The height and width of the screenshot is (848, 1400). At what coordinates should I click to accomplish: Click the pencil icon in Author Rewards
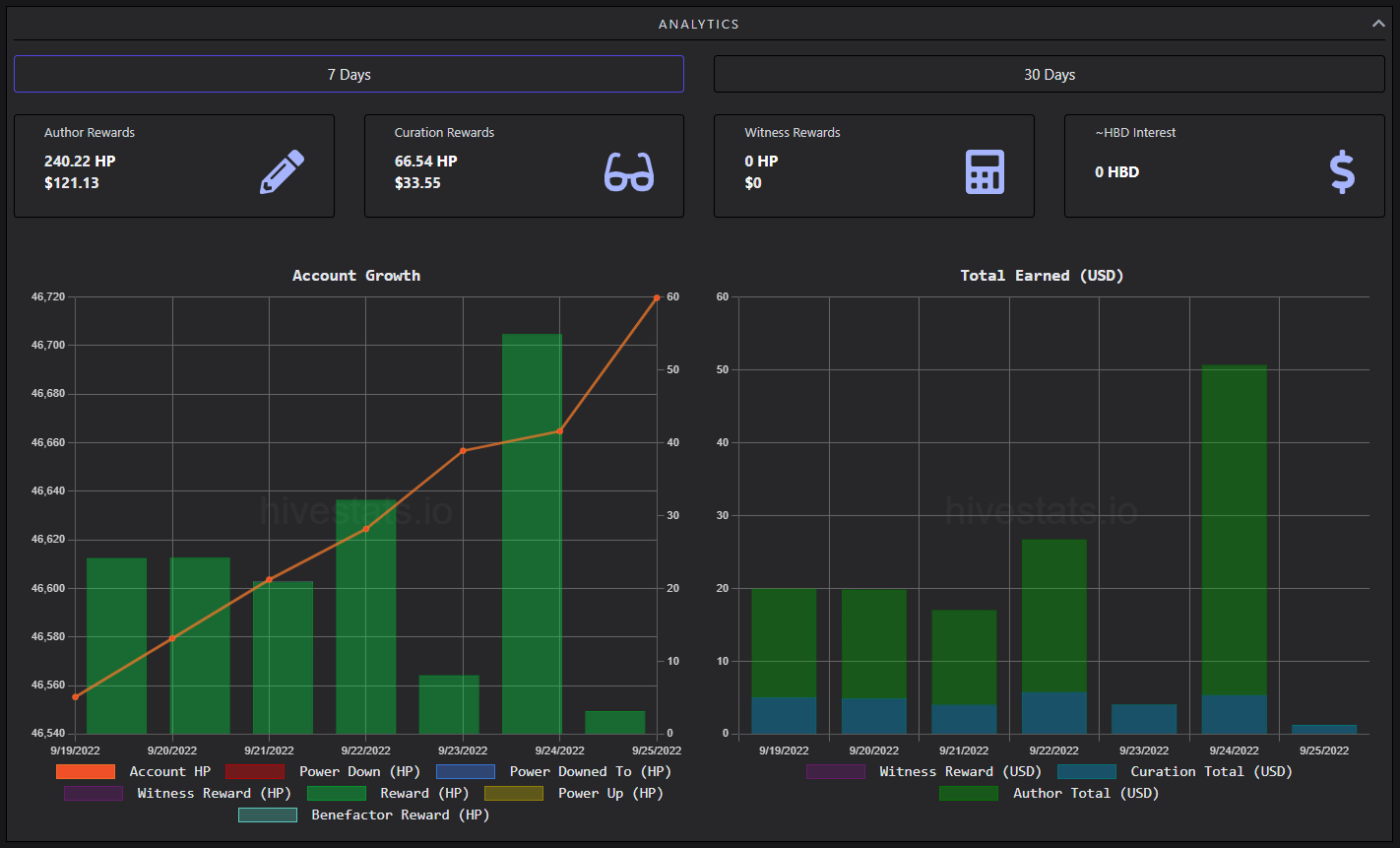click(x=282, y=172)
